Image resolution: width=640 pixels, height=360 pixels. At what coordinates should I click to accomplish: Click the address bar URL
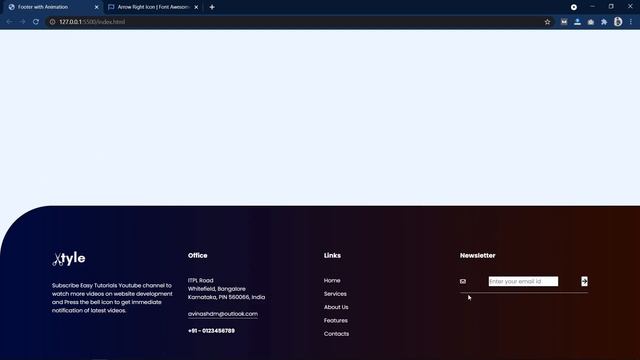92,22
